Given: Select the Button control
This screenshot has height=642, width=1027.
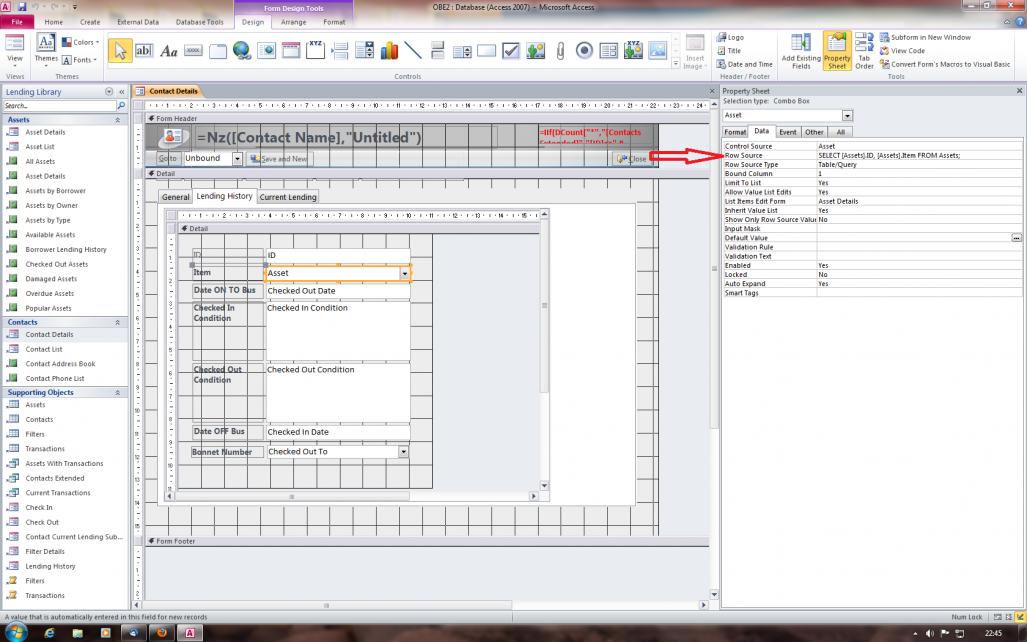Looking at the screenshot, I should pos(193,50).
